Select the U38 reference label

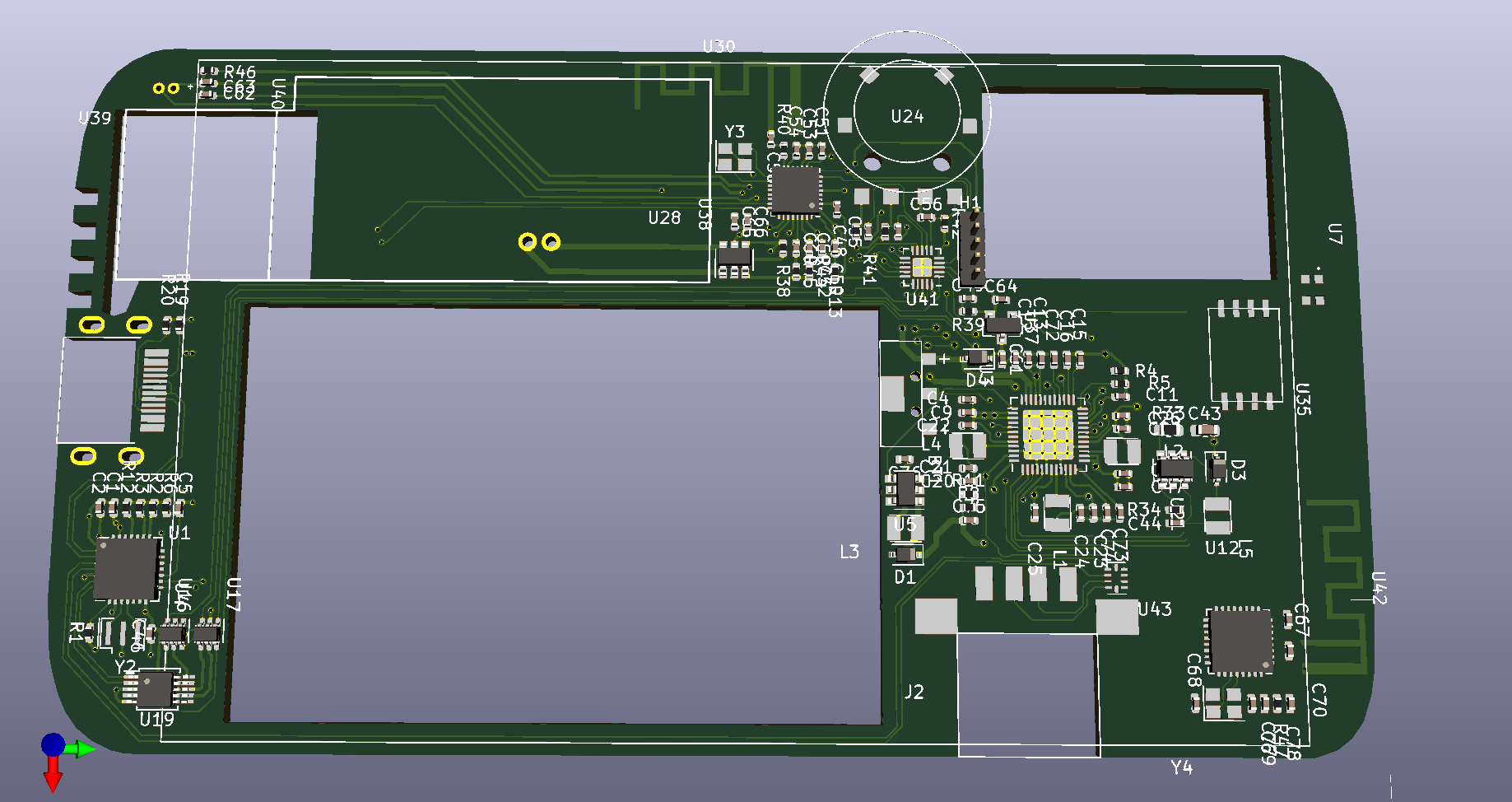[x=705, y=213]
